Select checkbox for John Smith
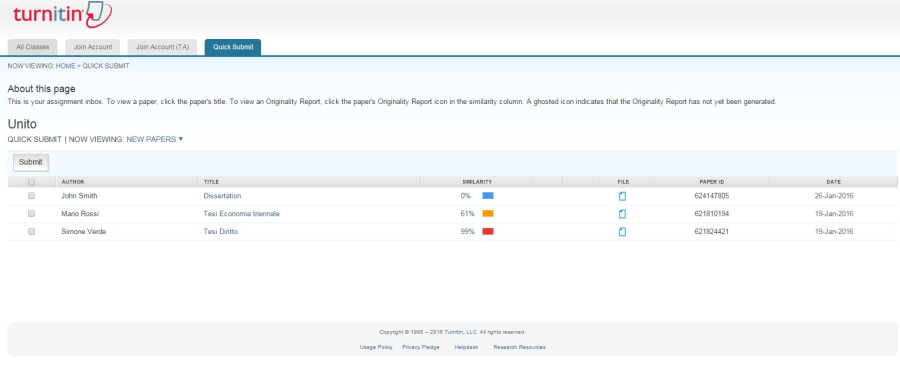The image size is (900, 376). tap(32, 196)
